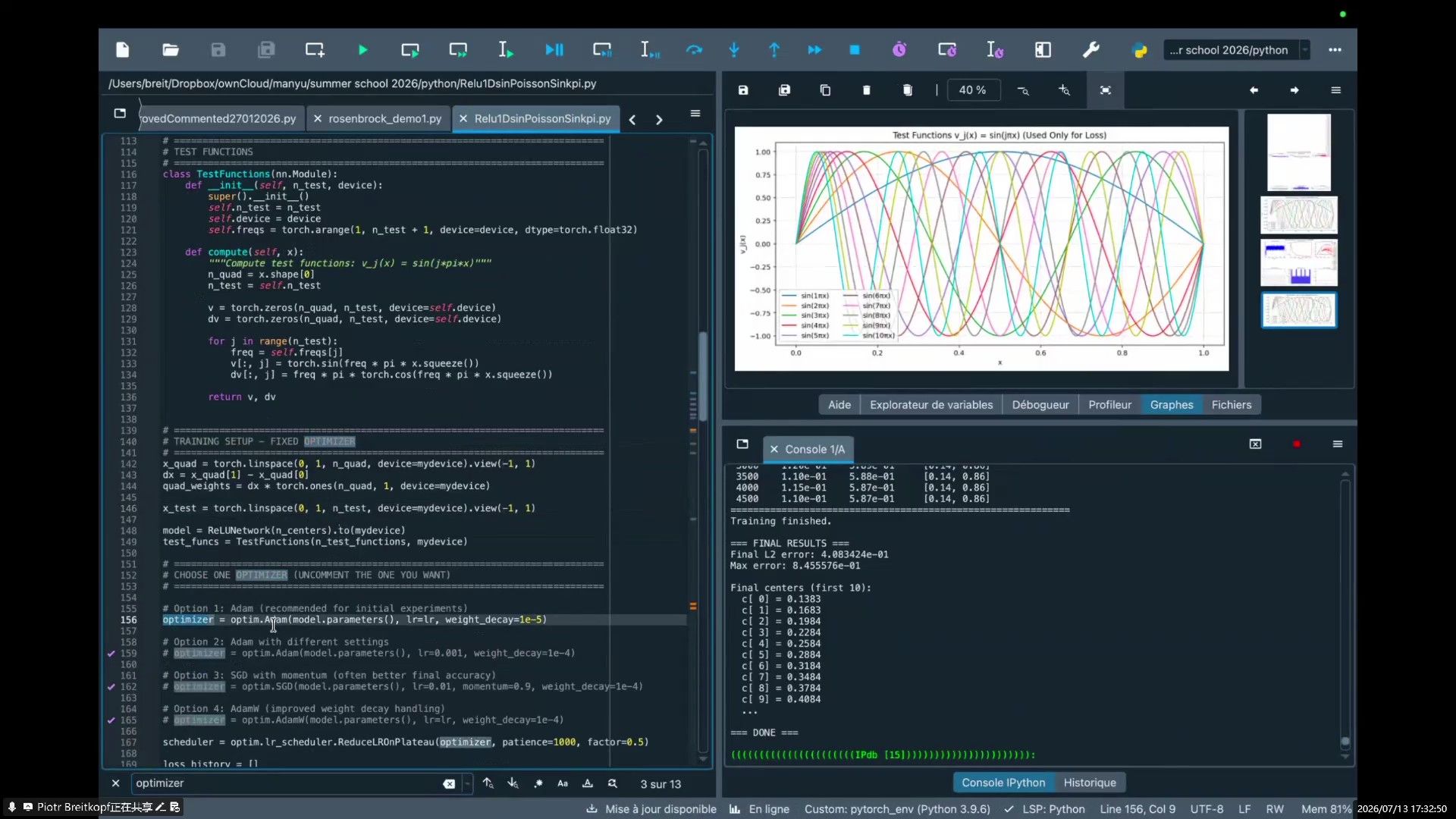This screenshot has height=819, width=1456.
Task: Open IPython console options menu
Action: pos(1338,444)
